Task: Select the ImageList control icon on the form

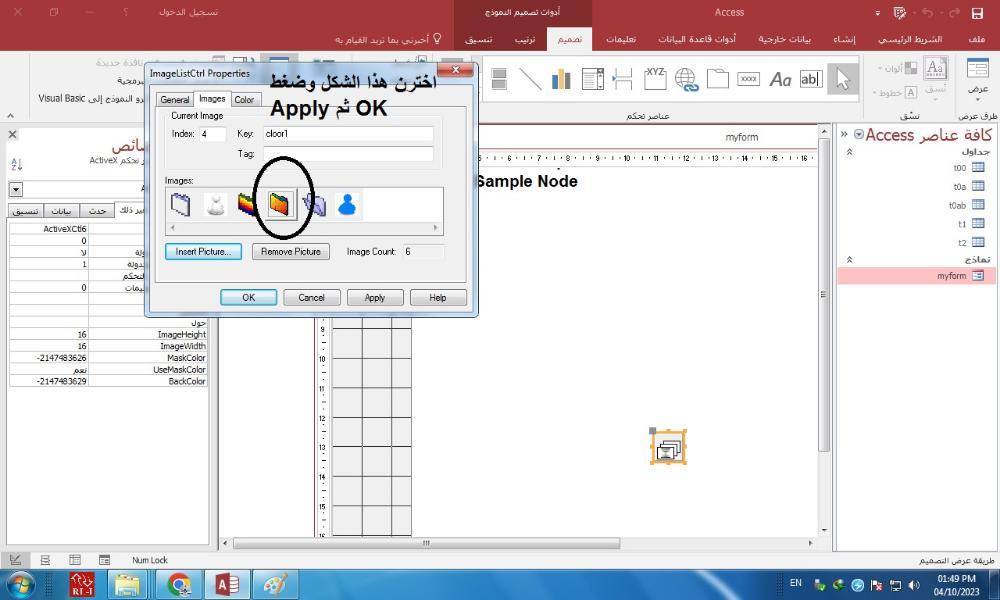Action: point(668,447)
